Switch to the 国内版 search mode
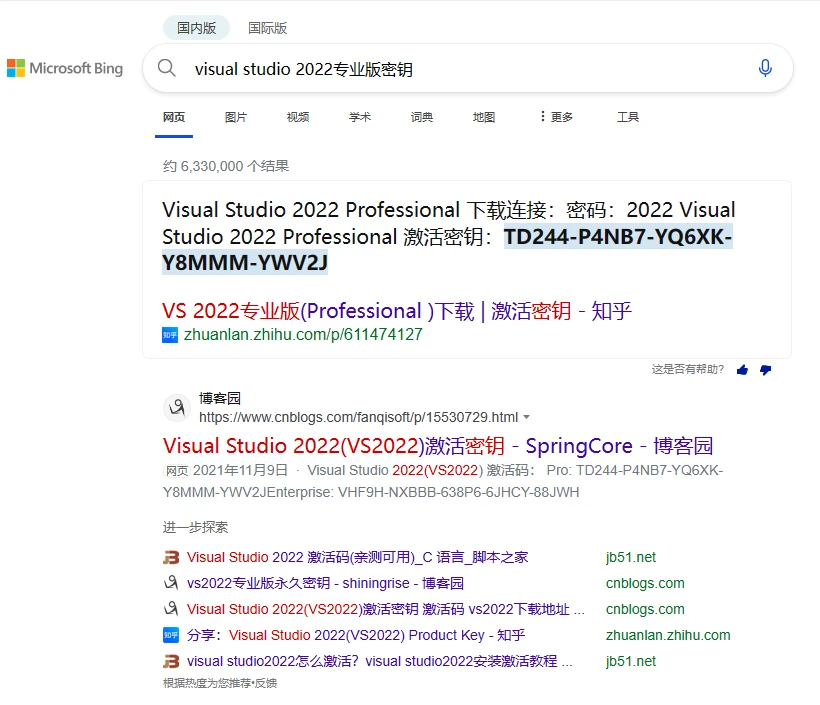Viewport: 820px width, 705px height. [x=197, y=28]
